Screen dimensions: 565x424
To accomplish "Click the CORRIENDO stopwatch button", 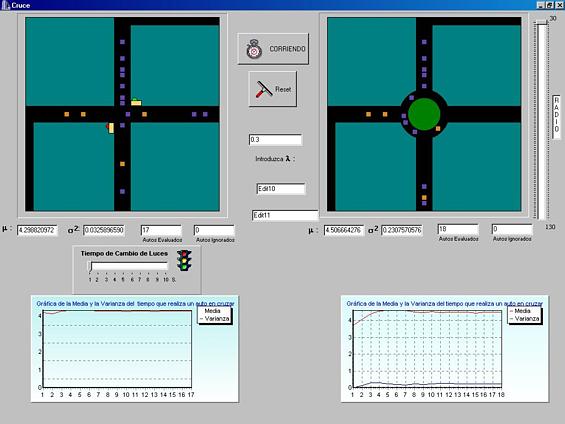I will (x=273, y=49).
